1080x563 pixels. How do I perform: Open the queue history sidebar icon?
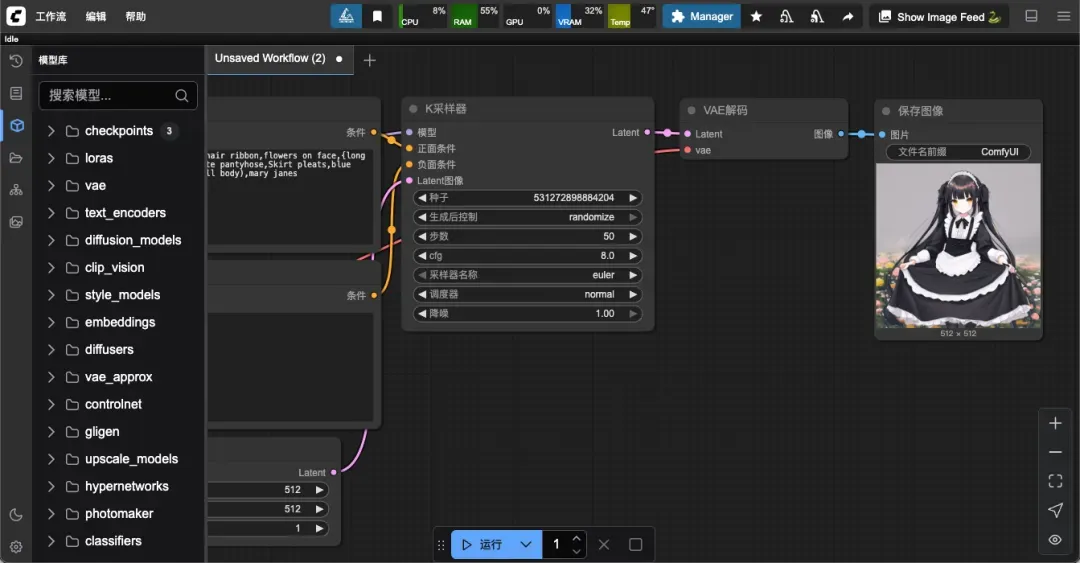coord(16,61)
